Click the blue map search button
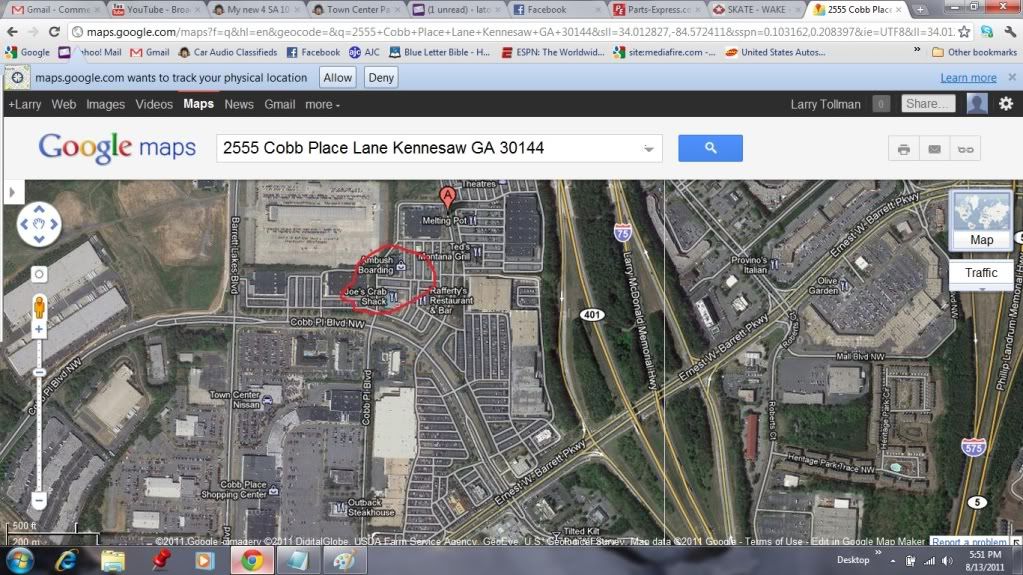 [710, 148]
